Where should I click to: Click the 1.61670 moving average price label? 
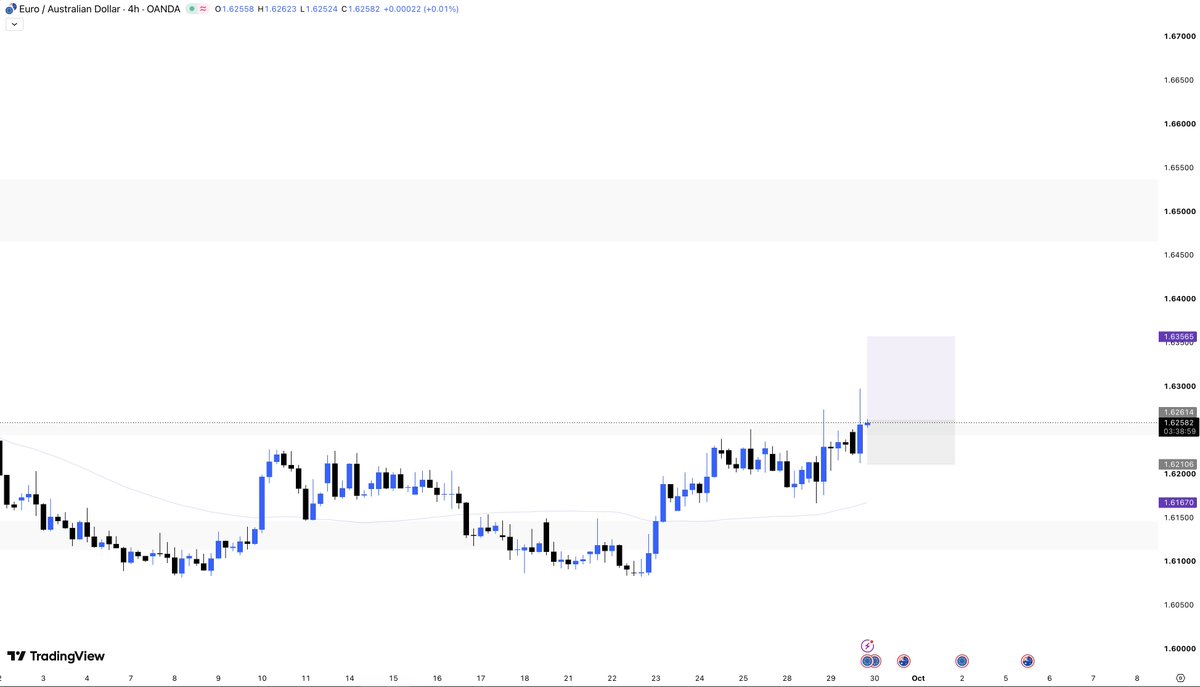(x=1177, y=502)
